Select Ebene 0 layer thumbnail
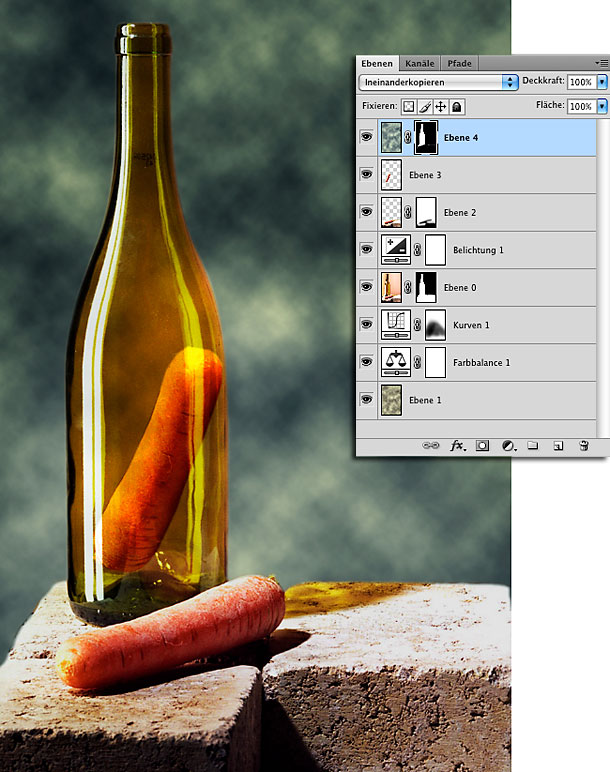The image size is (610, 772). coord(391,287)
